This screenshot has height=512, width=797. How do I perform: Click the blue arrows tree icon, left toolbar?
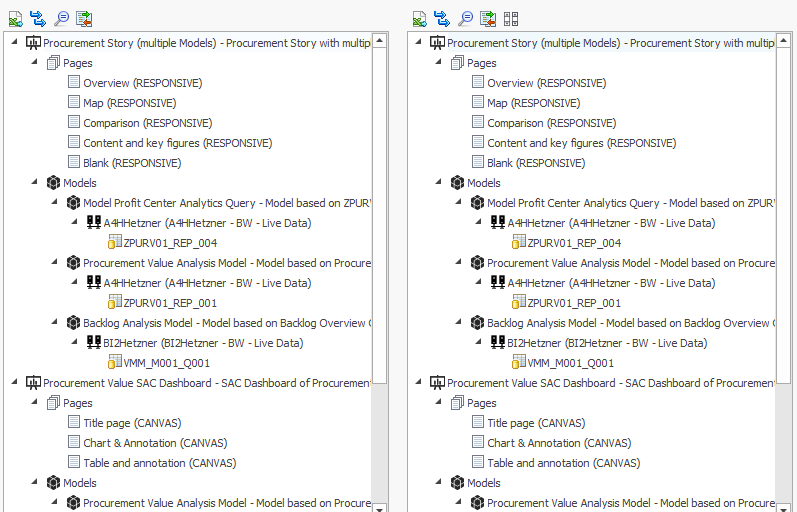pos(38,18)
